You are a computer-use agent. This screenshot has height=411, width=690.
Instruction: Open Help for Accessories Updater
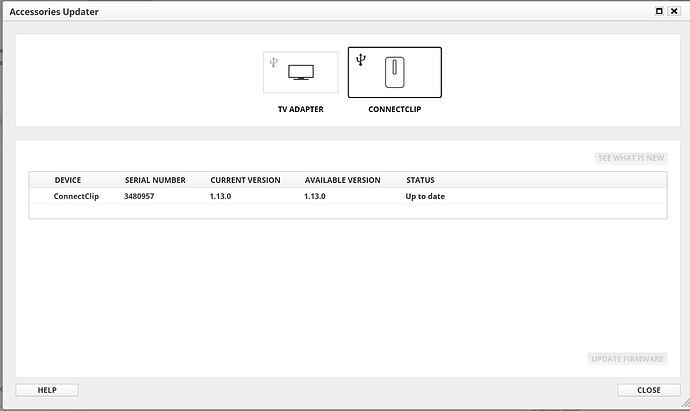pyautogui.click(x=47, y=390)
